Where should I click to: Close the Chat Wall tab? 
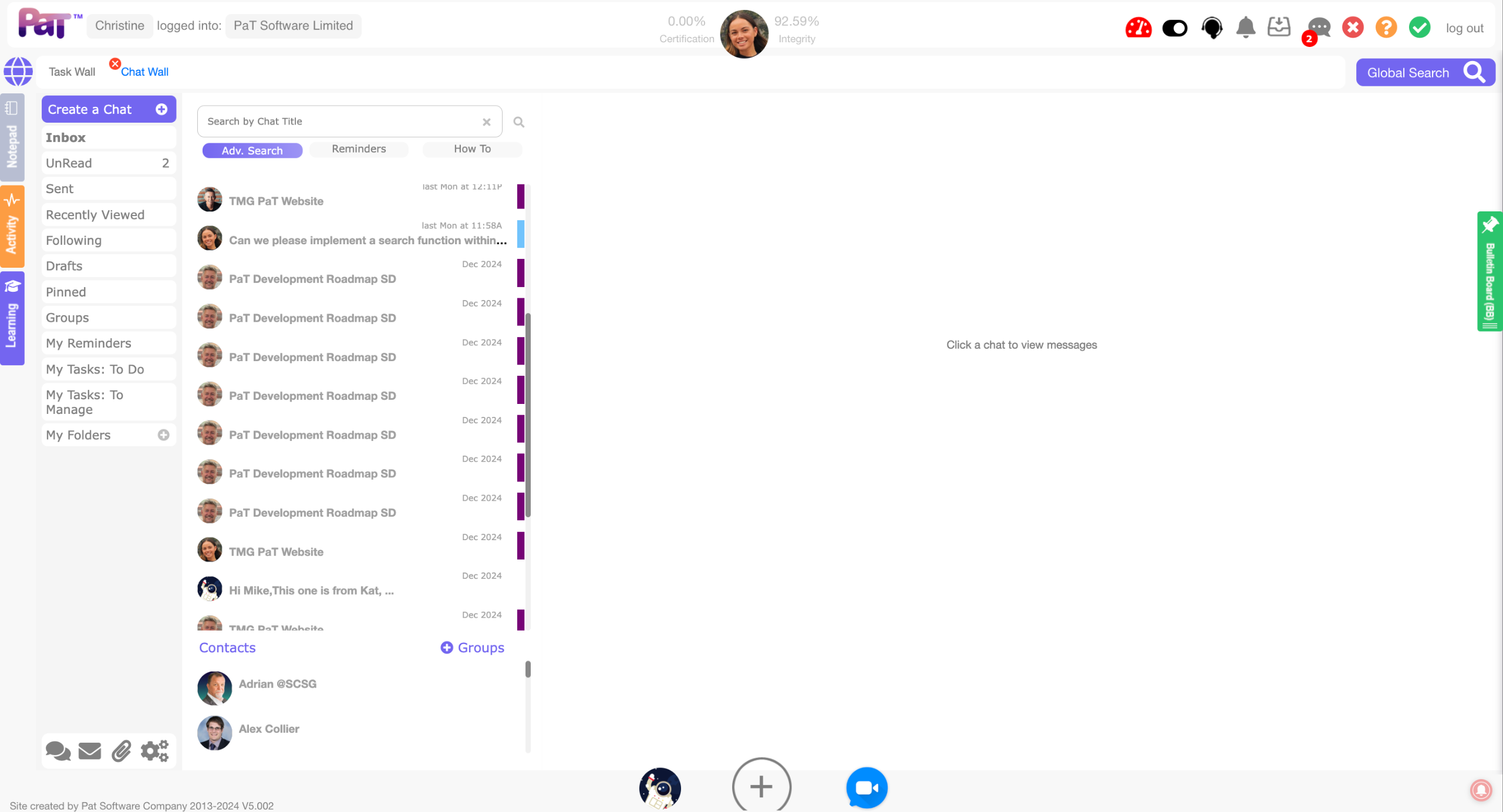pyautogui.click(x=115, y=63)
